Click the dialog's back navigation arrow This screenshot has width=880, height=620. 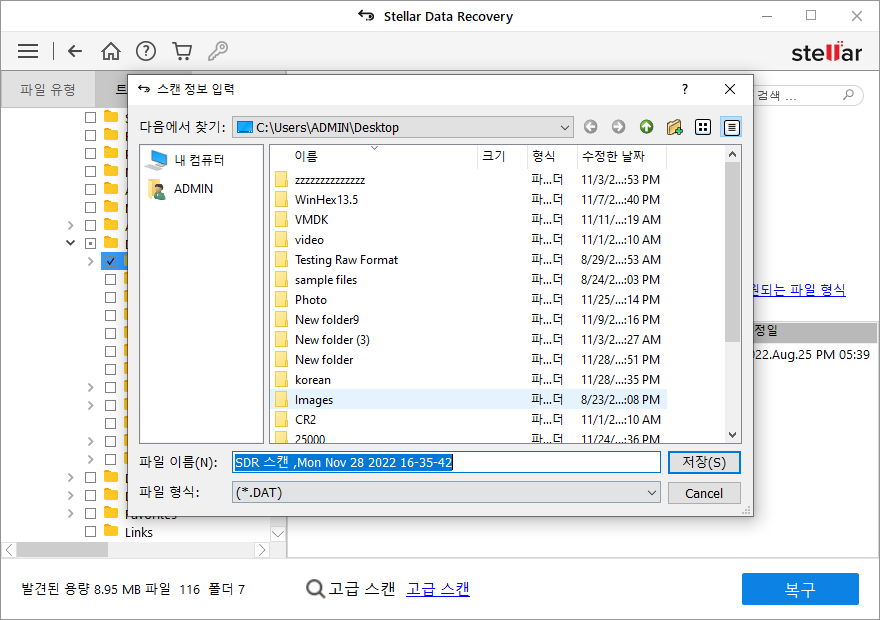(590, 127)
